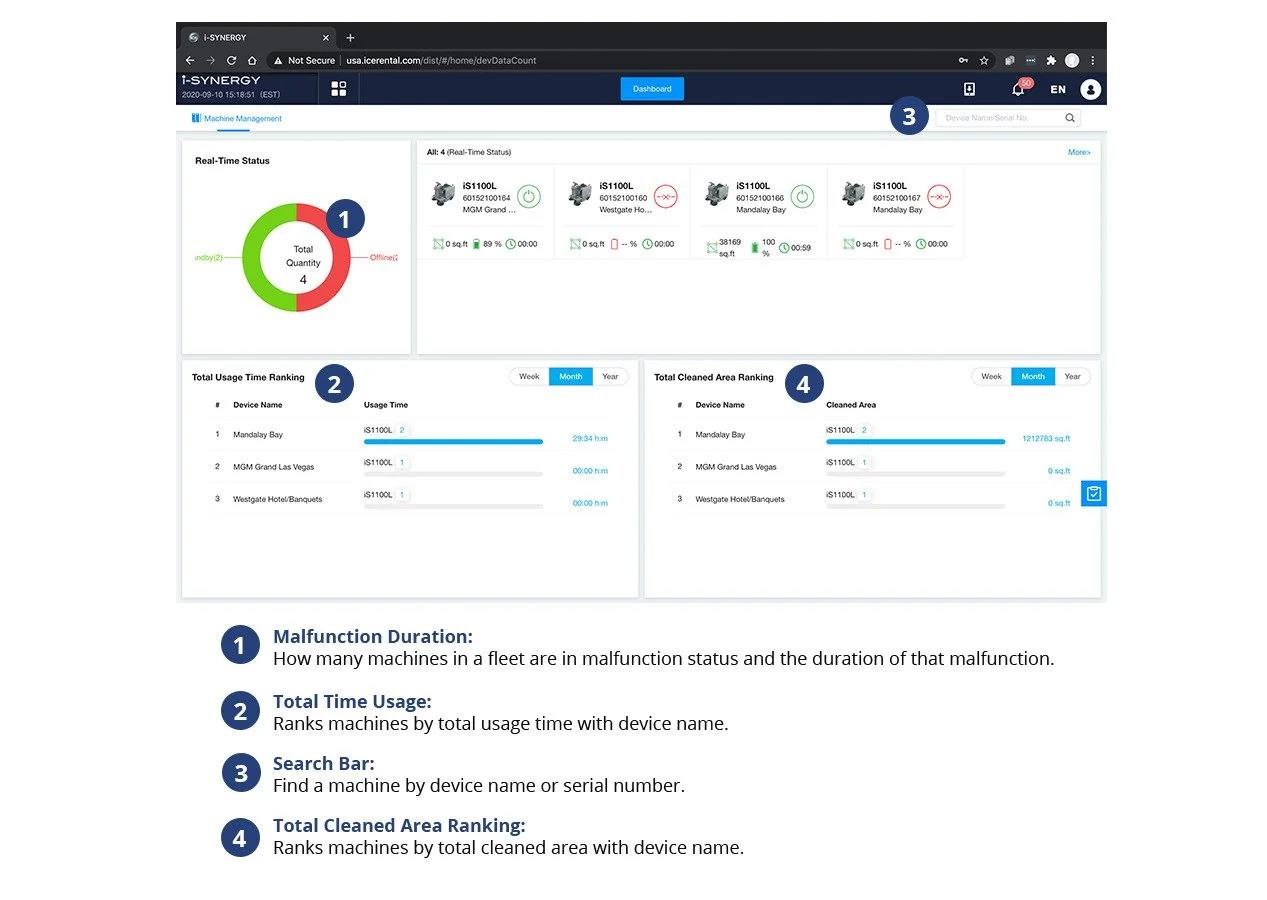Click the Device Name/Serial No. search field
This screenshot has width=1267, height=900.
(1000, 118)
